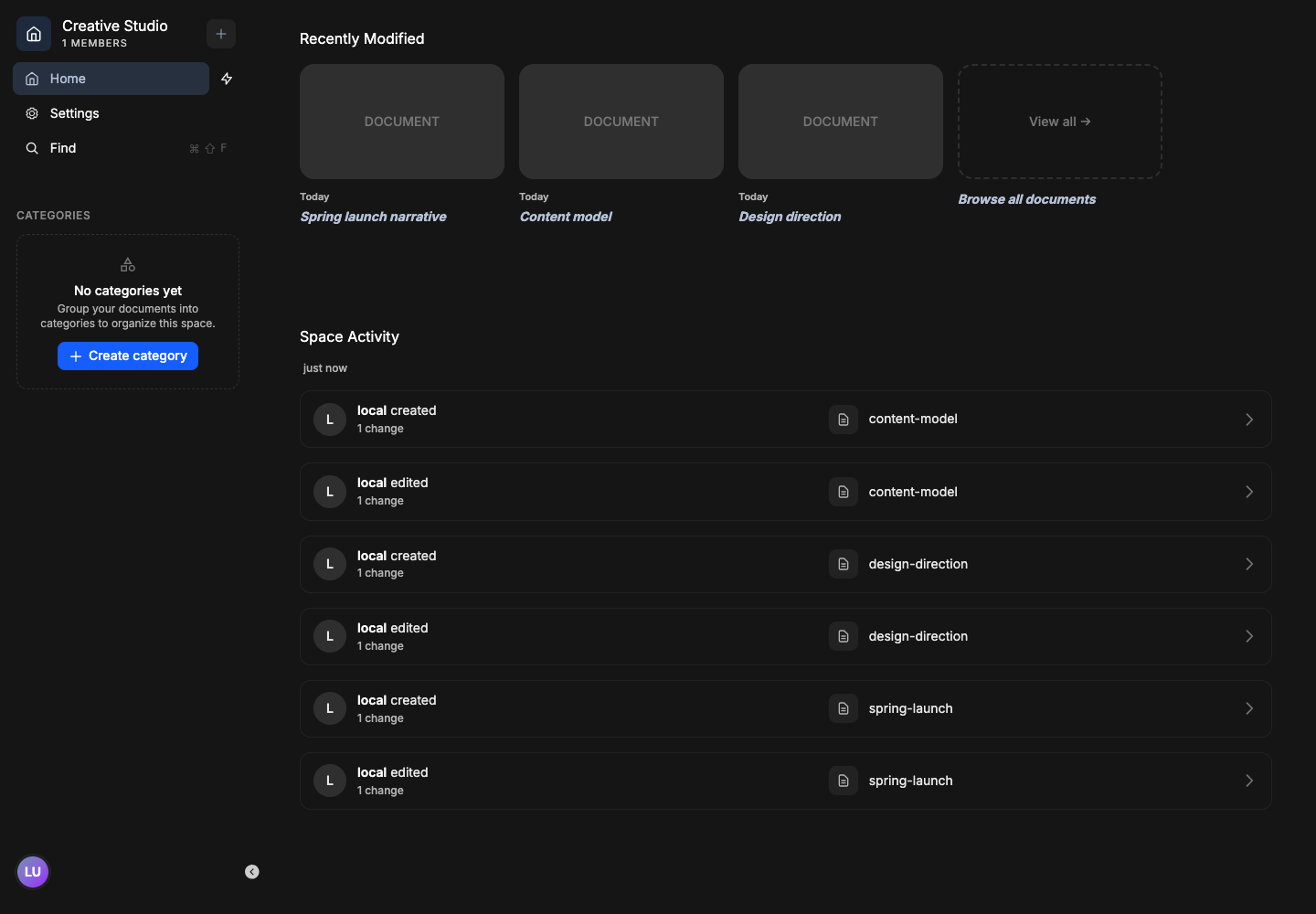Click the Design direction title link
The image size is (1316, 914).
790,217
